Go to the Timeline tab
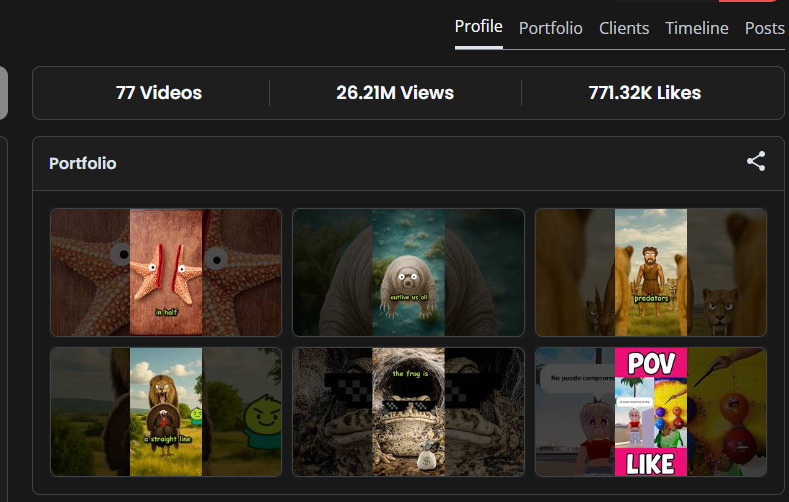 pyautogui.click(x=696, y=28)
